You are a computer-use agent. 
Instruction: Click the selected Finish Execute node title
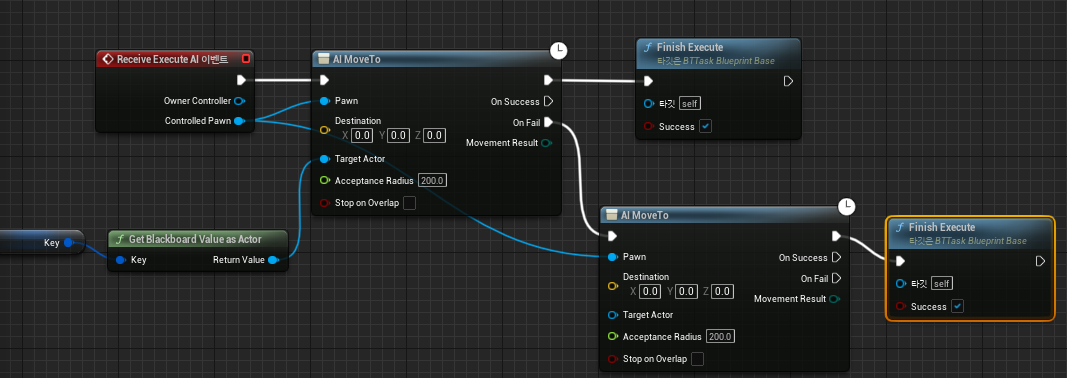tap(942, 227)
